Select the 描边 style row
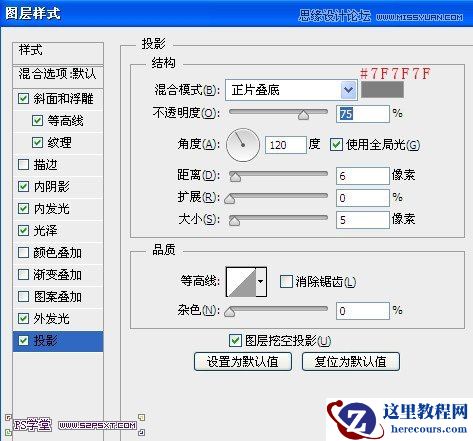This screenshot has width=473, height=441. [x=58, y=165]
